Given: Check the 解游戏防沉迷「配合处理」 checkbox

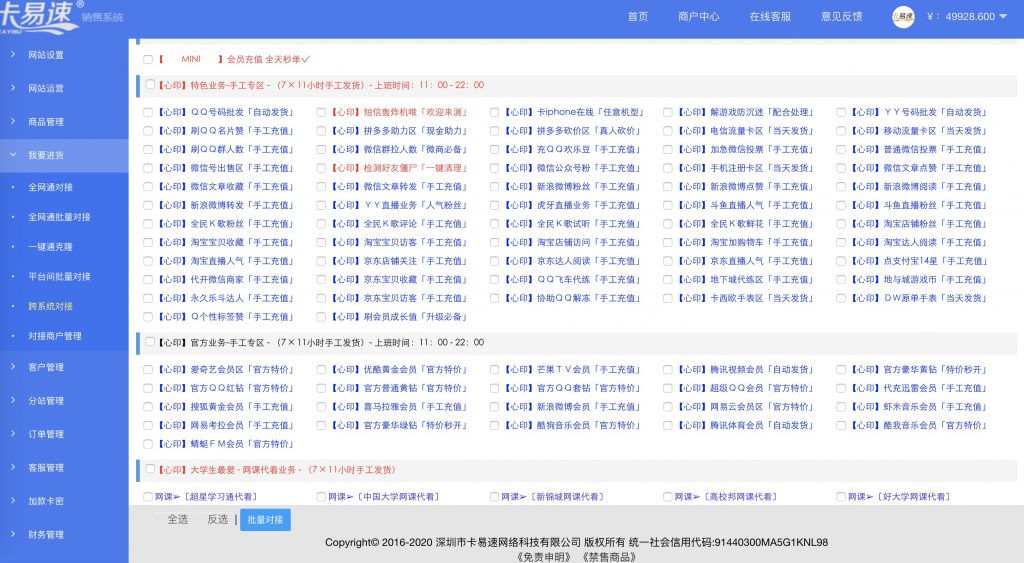Looking at the screenshot, I should pos(667,112).
